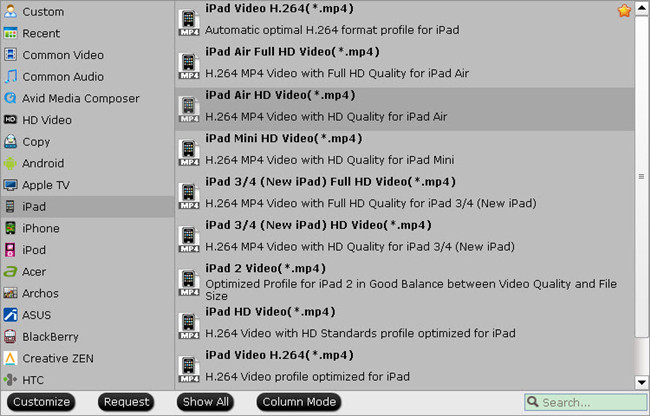This screenshot has height=416, width=650.
Task: Select the Archos category label
Action: click(40, 293)
